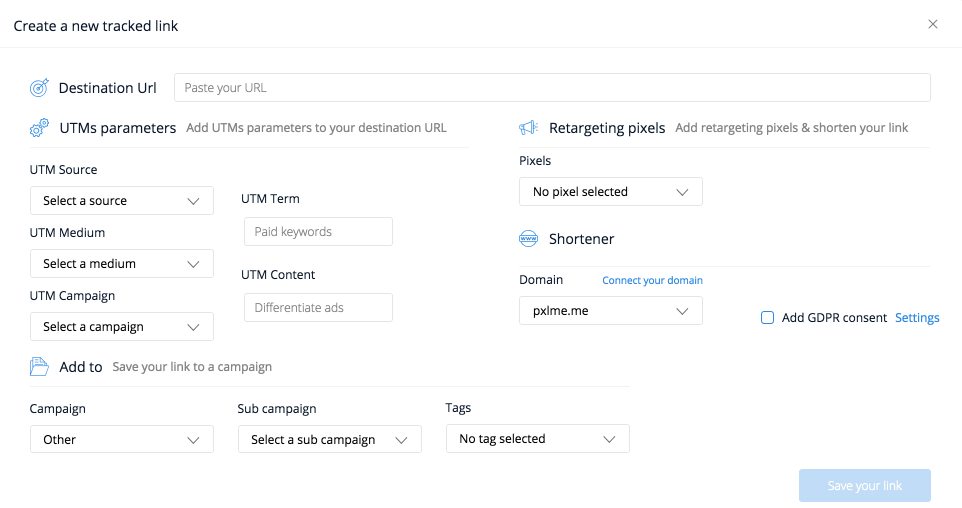The width and height of the screenshot is (962, 508).
Task: Click the Add to folder icon
Action: (39, 367)
